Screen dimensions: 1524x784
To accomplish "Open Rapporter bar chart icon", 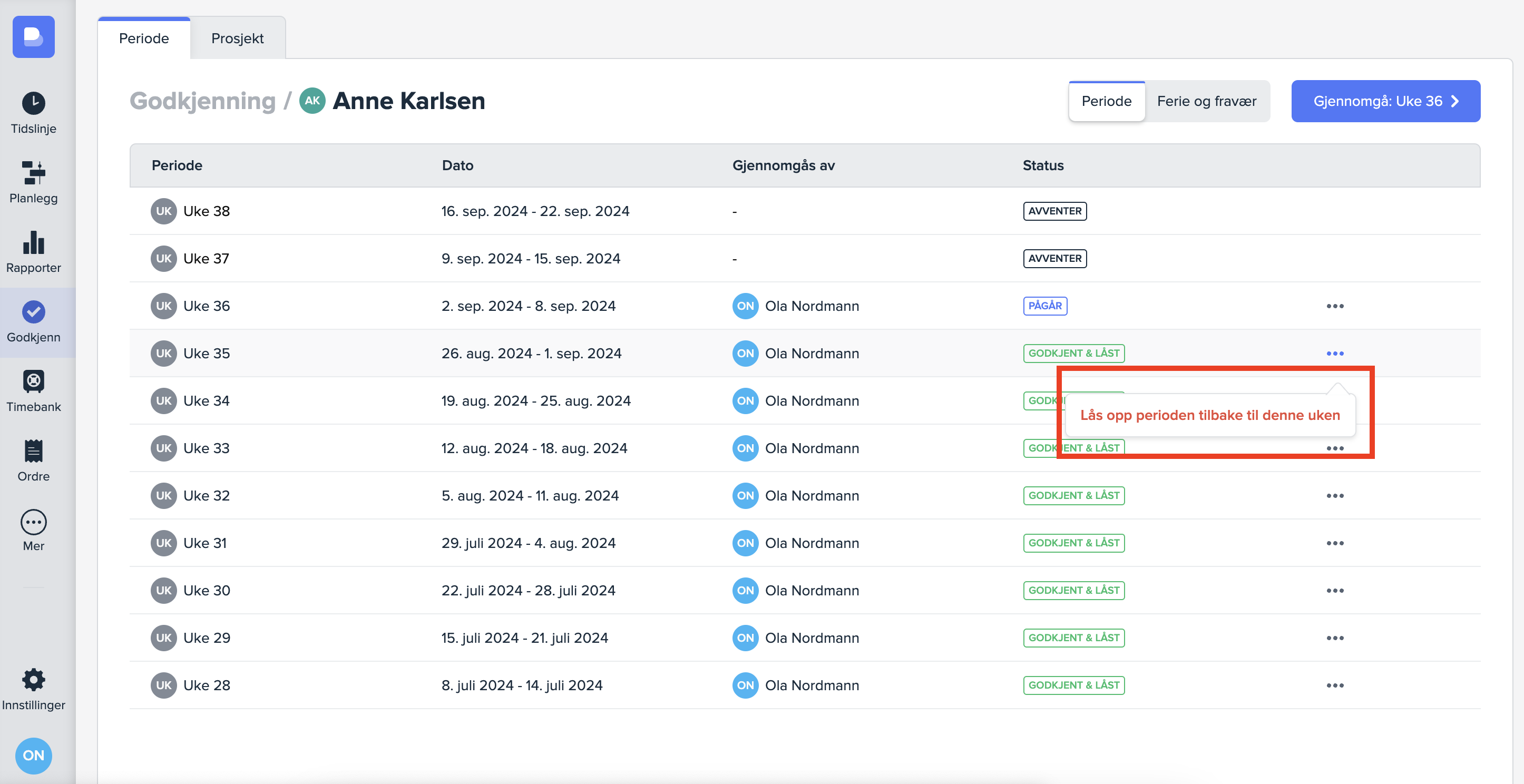I will (x=33, y=242).
